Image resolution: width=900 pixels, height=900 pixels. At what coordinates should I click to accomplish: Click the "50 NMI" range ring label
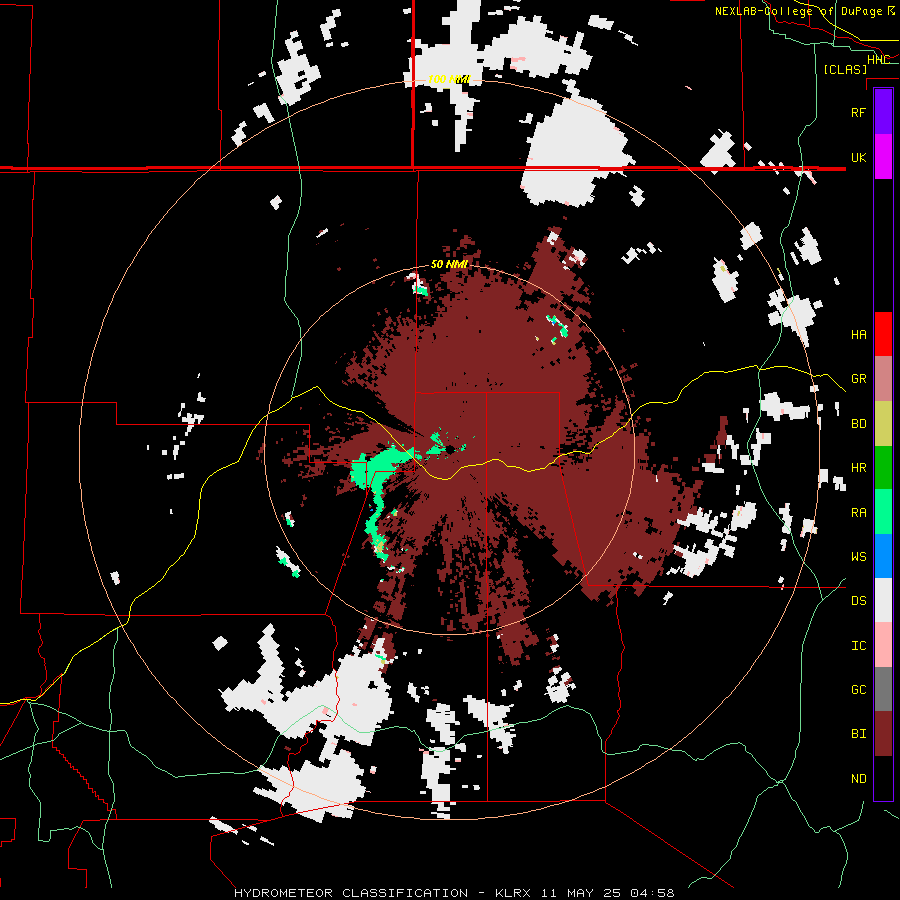coord(449,264)
